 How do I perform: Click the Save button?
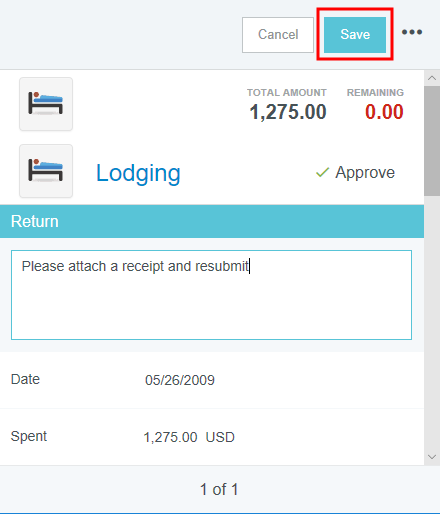(x=355, y=35)
